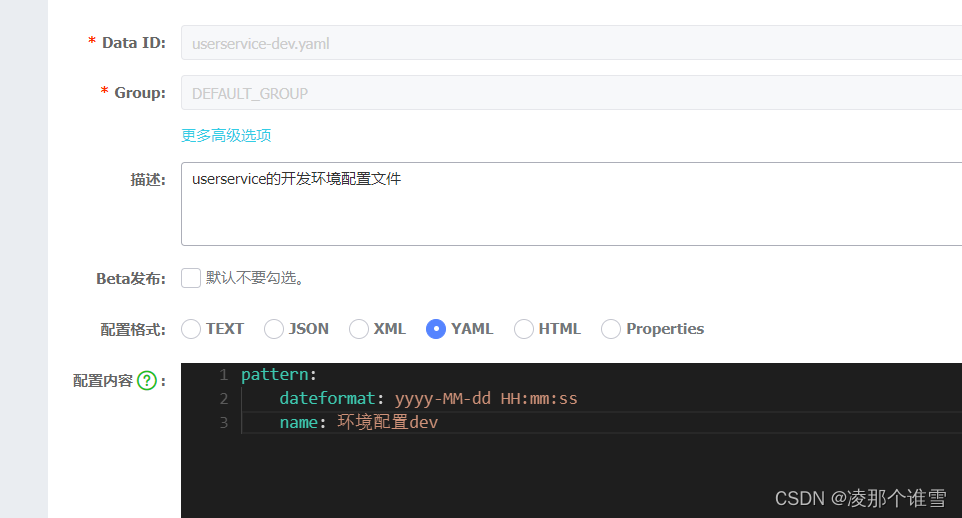Click the 'name' key in line 3

[x=299, y=423]
